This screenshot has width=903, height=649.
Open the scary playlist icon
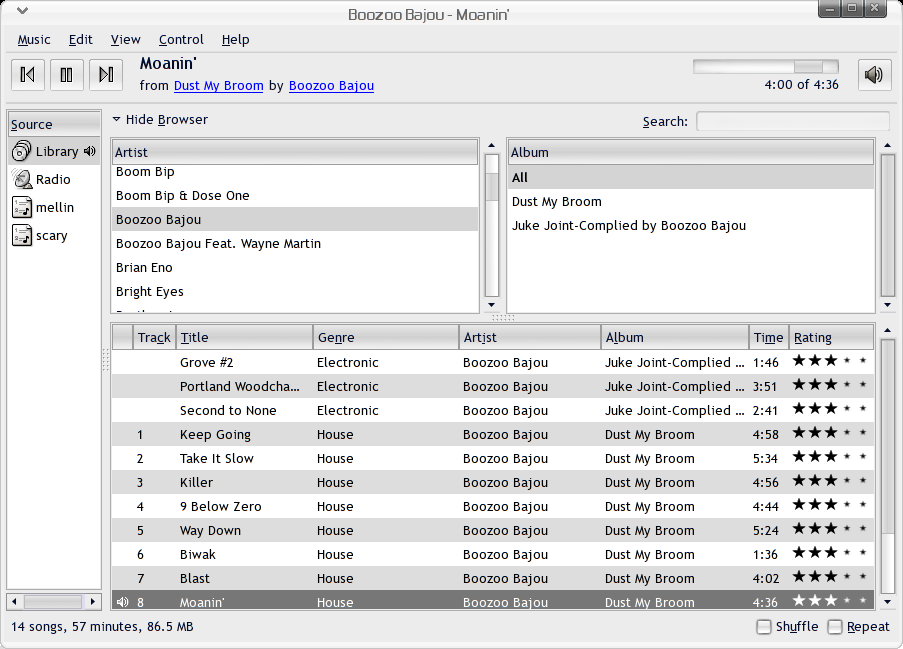pyautogui.click(x=22, y=236)
